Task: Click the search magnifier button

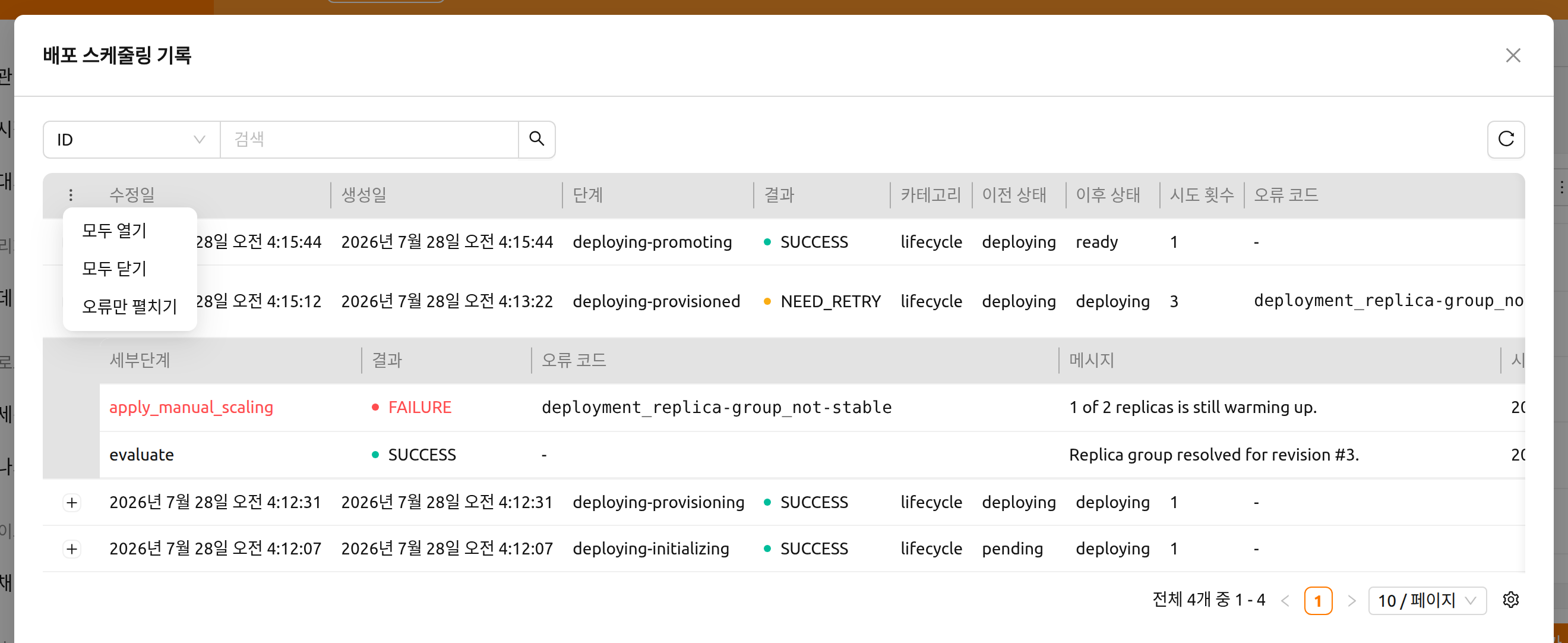Action: 536,140
